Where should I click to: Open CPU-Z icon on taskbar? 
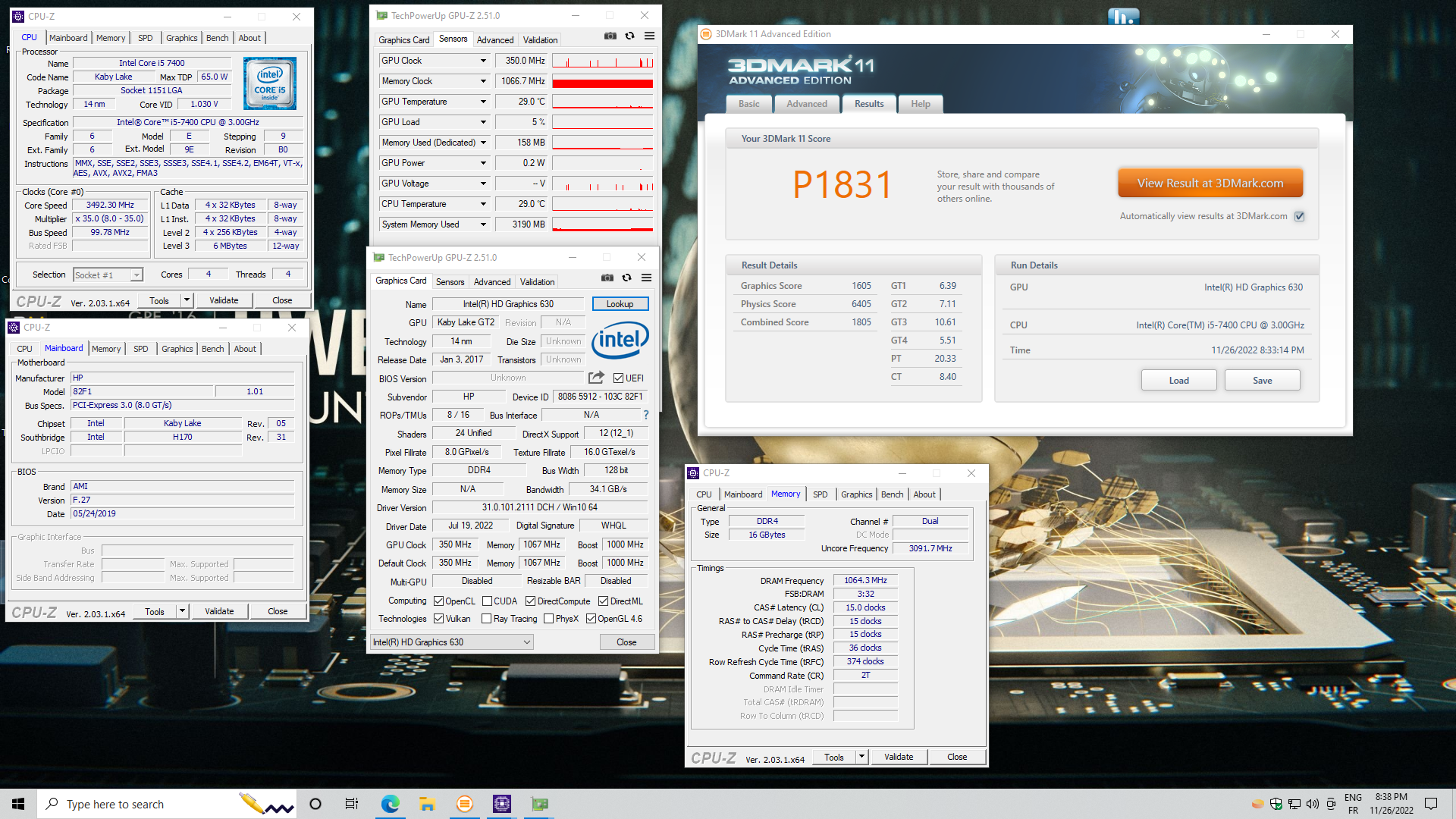(501, 804)
